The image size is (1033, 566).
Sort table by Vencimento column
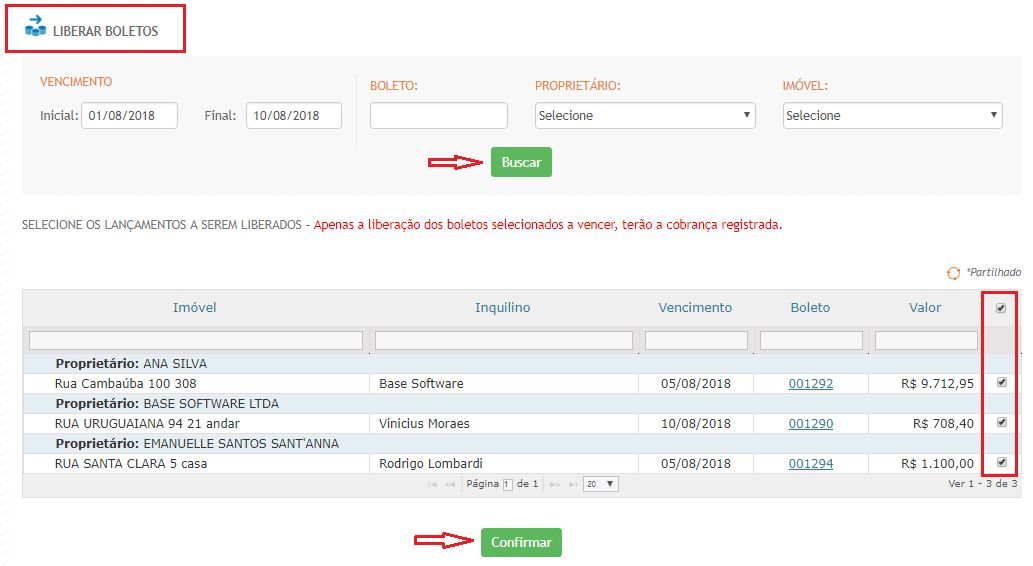click(x=695, y=308)
